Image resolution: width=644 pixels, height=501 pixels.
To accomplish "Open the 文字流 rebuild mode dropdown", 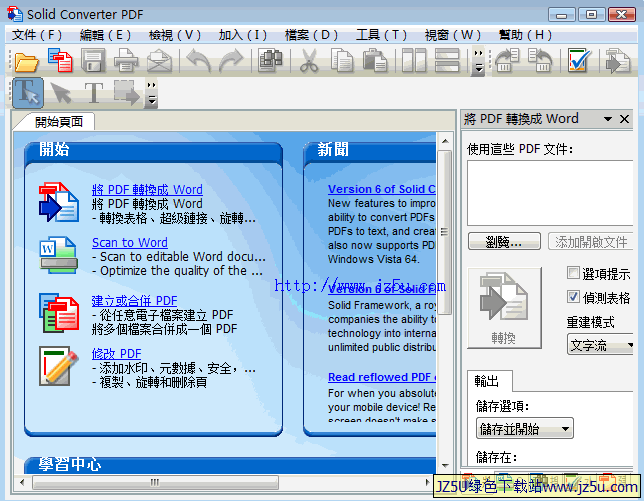I will [600, 345].
